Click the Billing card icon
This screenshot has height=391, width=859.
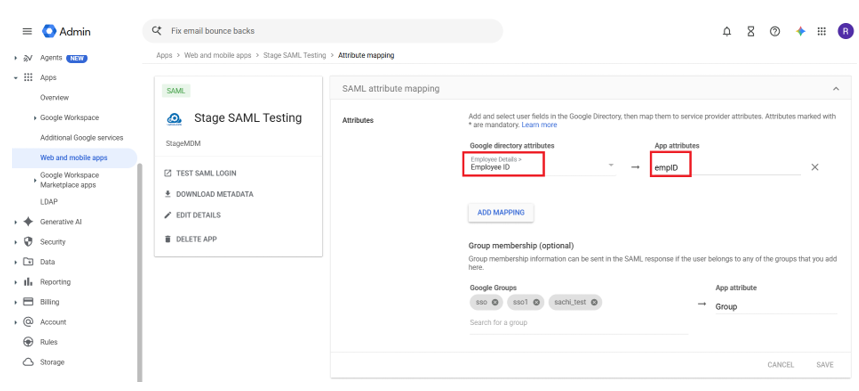point(28,302)
